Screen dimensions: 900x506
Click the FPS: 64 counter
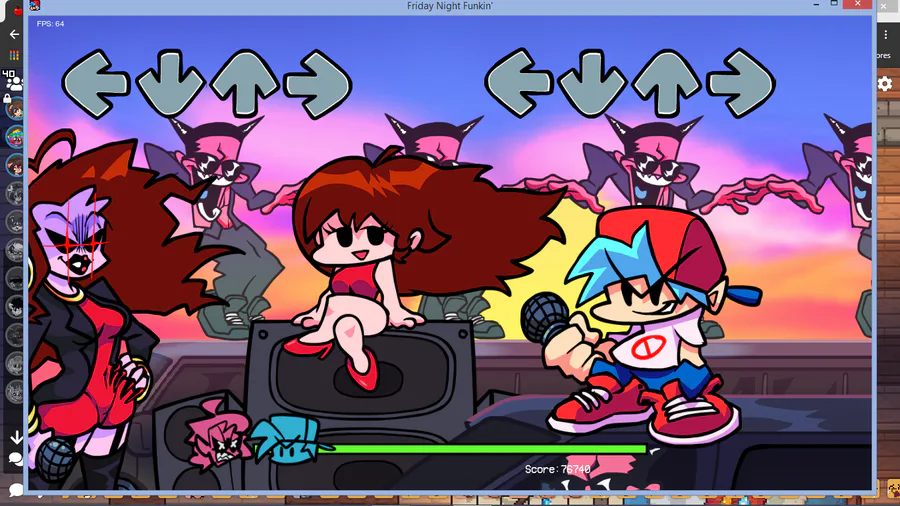pos(51,24)
